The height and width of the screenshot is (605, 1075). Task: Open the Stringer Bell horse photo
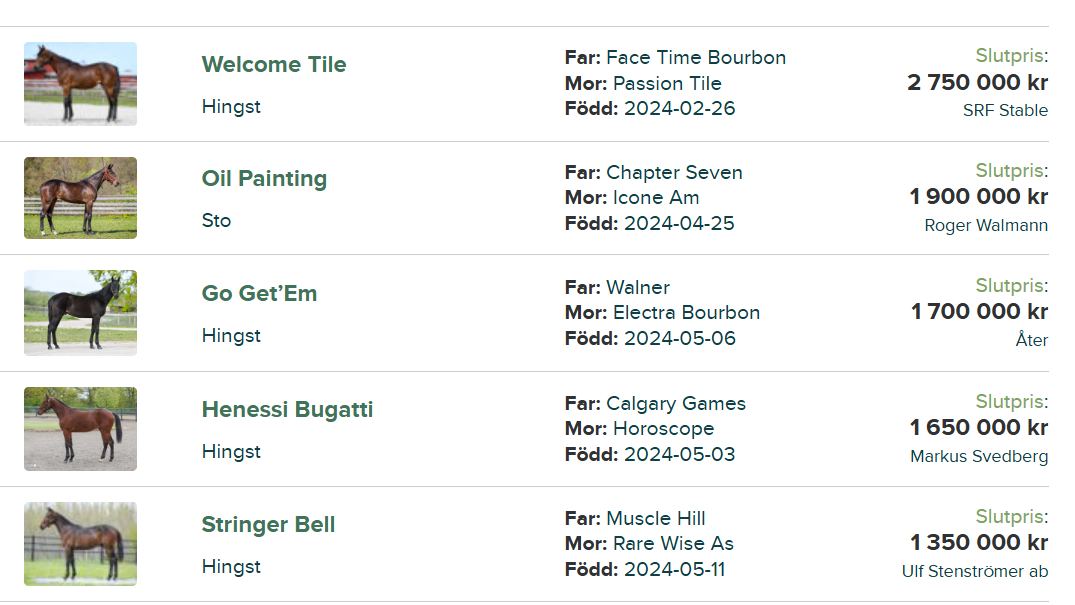[80, 544]
